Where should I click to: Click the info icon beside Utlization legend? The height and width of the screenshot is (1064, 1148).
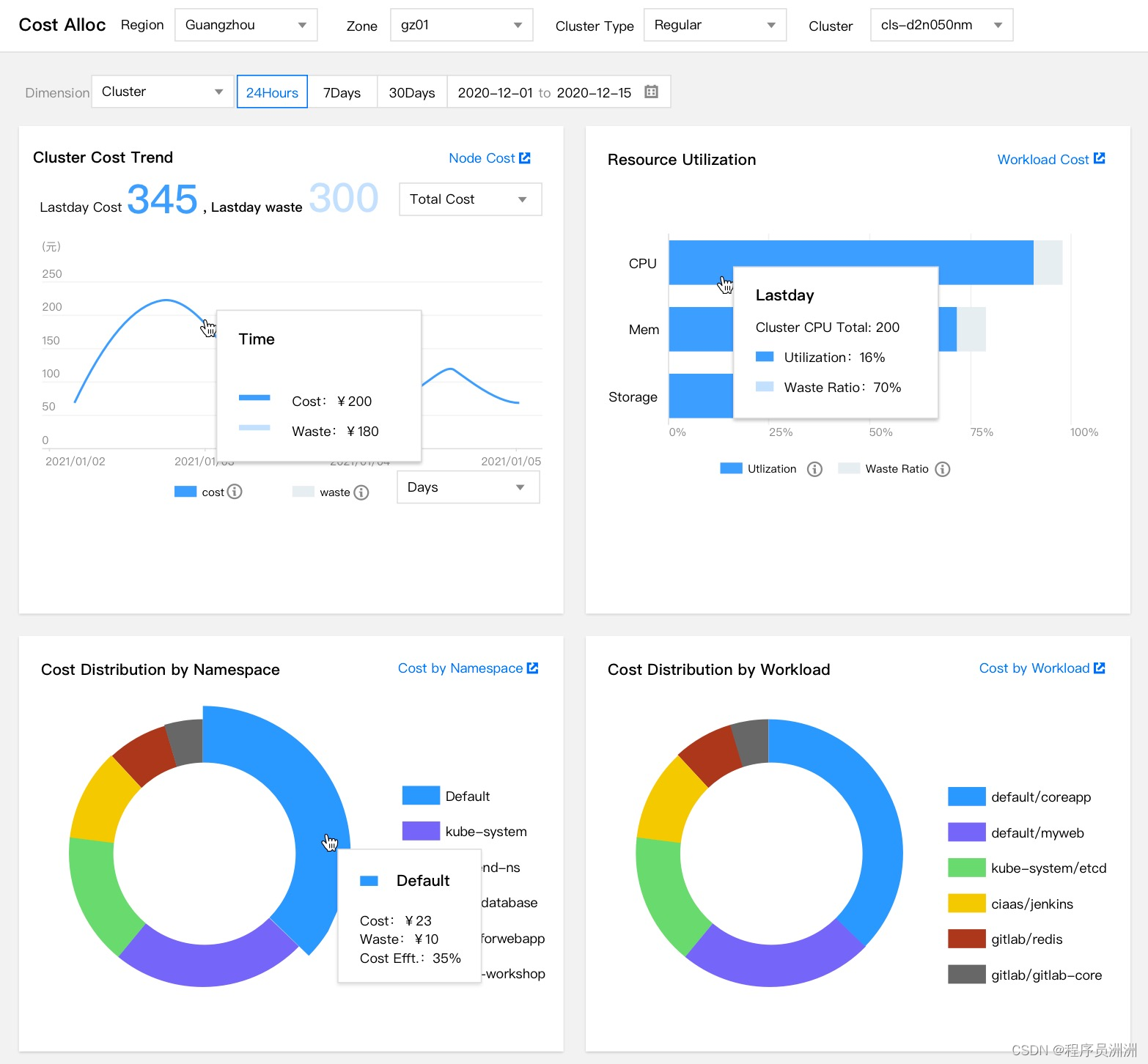[x=814, y=469]
